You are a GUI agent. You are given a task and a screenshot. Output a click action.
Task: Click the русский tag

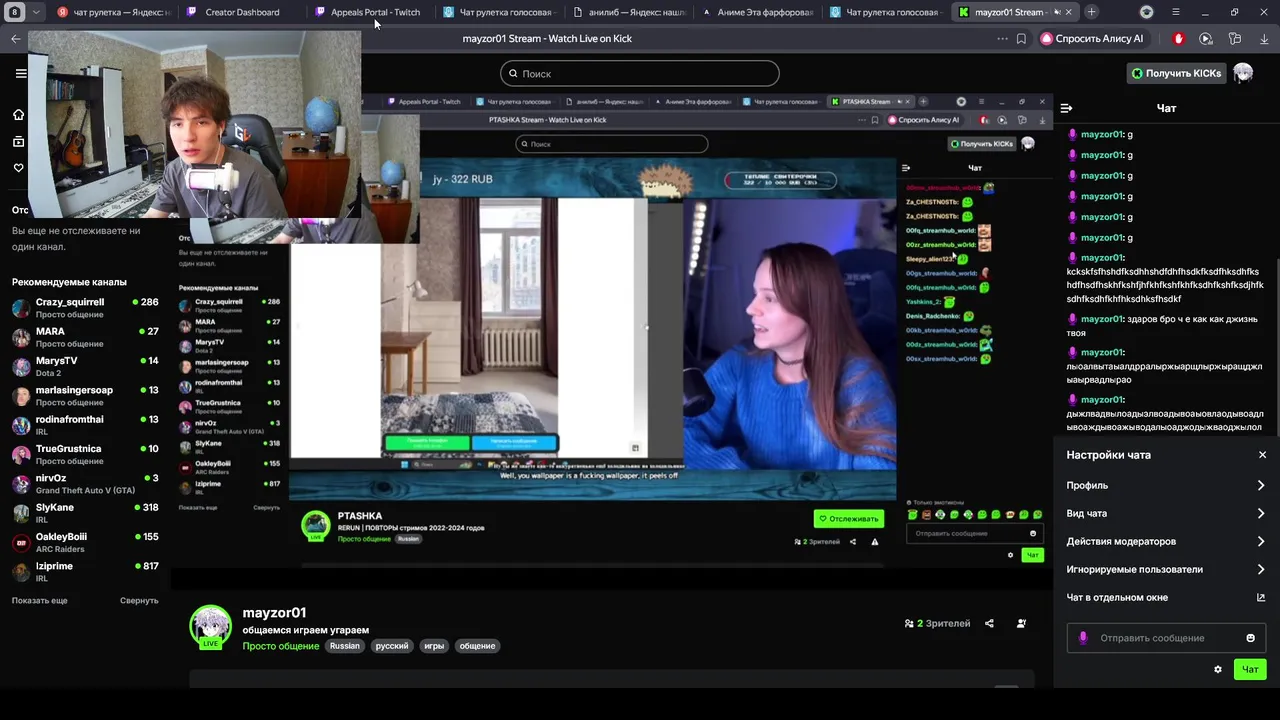tap(392, 646)
